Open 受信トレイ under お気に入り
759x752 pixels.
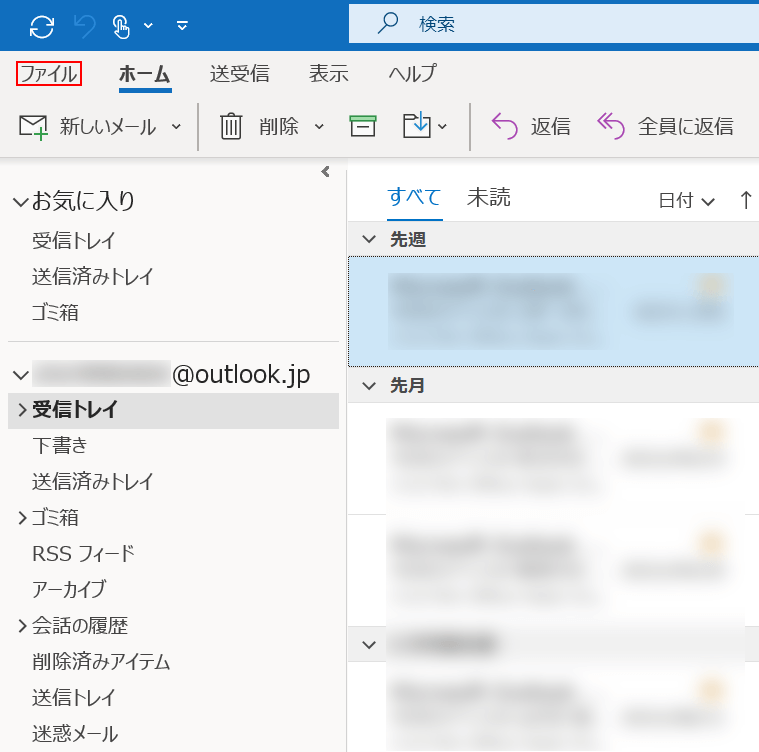(74, 241)
